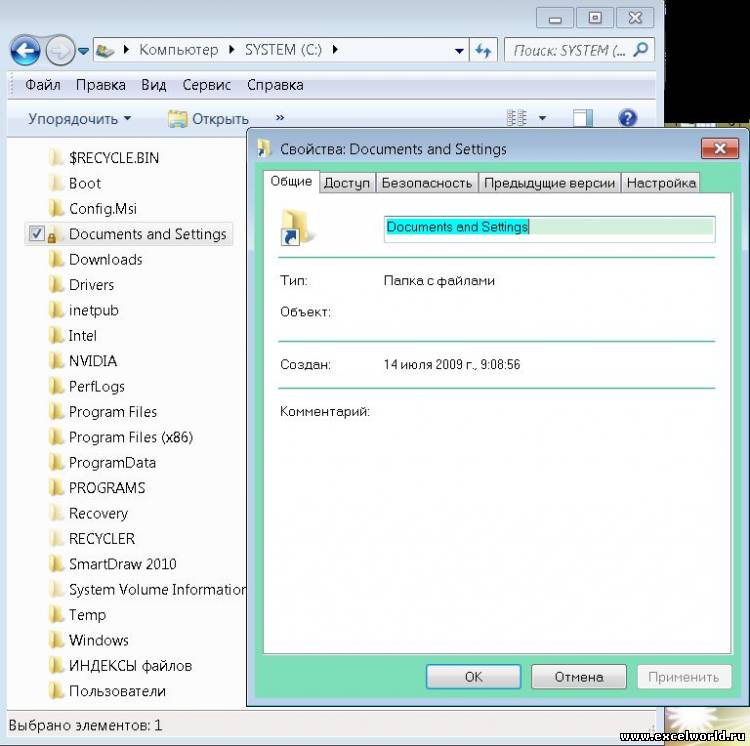Expand arrow before SYSTEM (C:) breadcrumb
Viewport: 750px width, 746px height.
[x=232, y=49]
